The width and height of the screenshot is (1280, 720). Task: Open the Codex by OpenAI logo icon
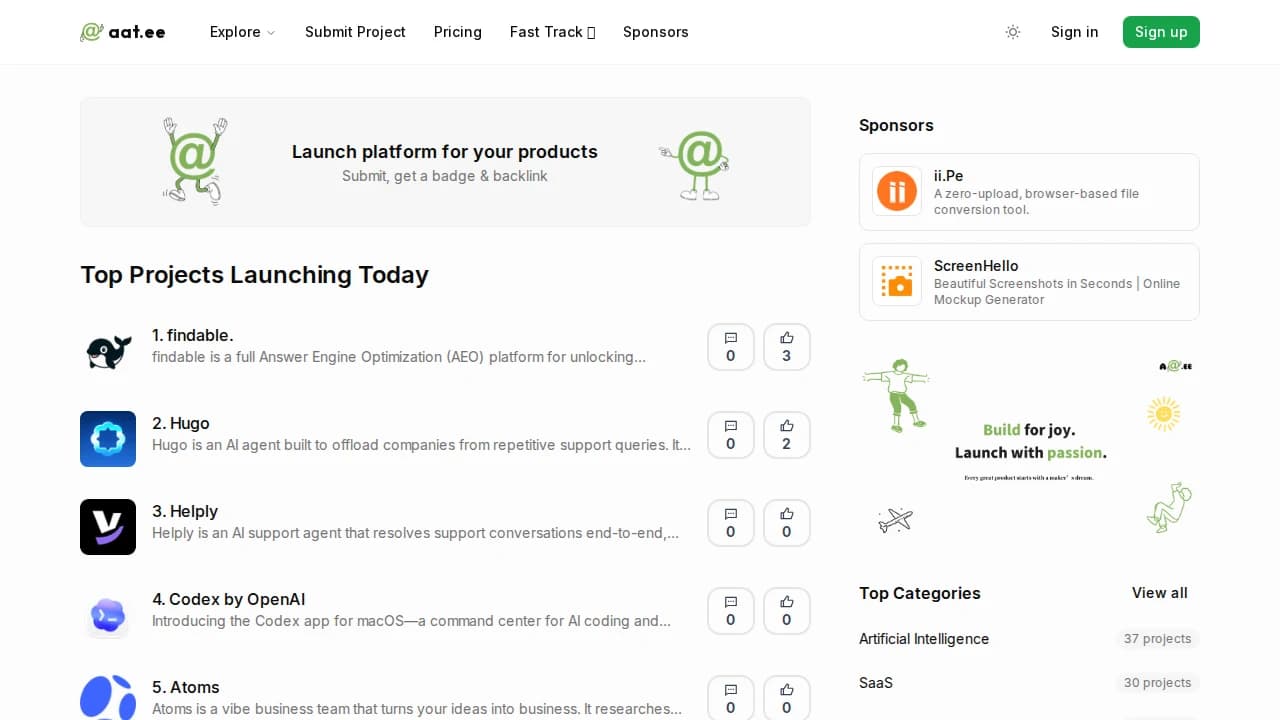coord(108,615)
